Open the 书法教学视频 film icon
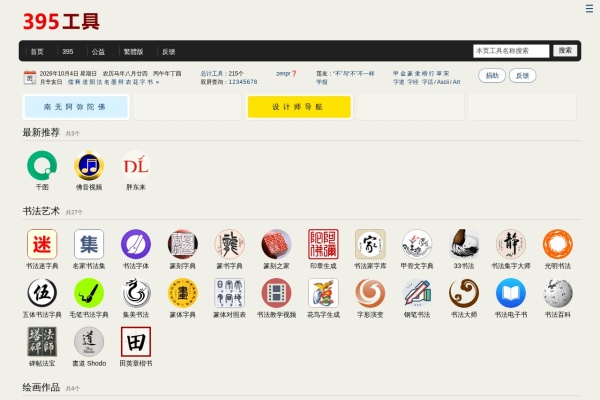600x400 pixels. click(276, 293)
